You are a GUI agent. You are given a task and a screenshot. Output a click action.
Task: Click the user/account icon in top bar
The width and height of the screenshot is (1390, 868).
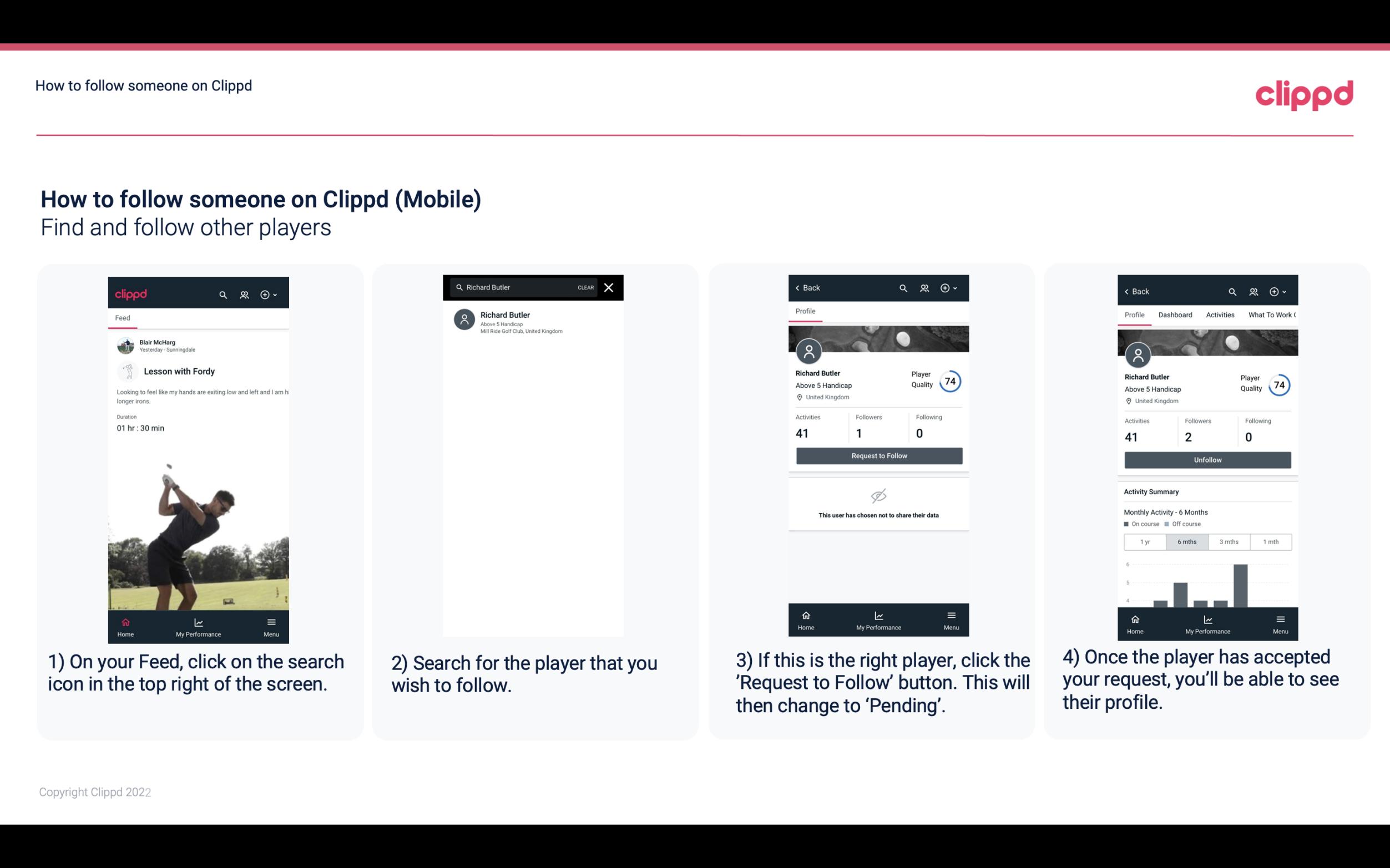(244, 293)
